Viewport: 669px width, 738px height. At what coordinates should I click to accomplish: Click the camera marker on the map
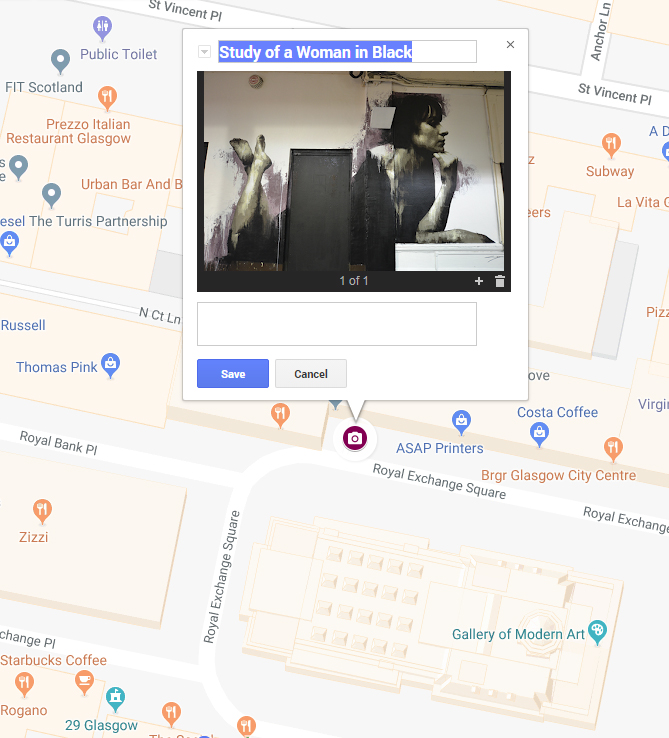[354, 438]
